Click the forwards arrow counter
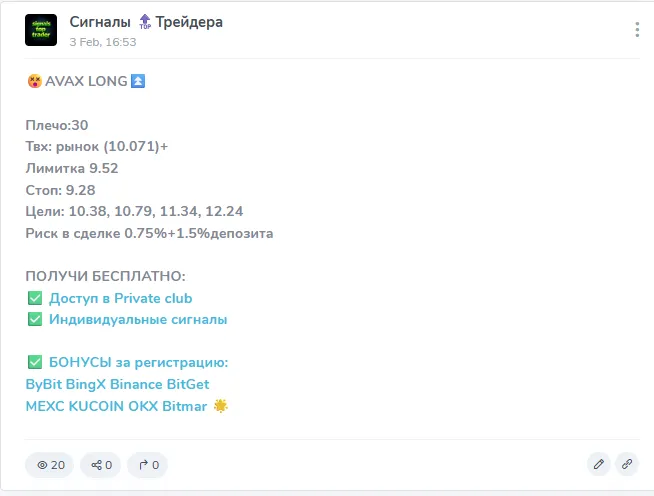The width and height of the screenshot is (654, 496). 148,465
